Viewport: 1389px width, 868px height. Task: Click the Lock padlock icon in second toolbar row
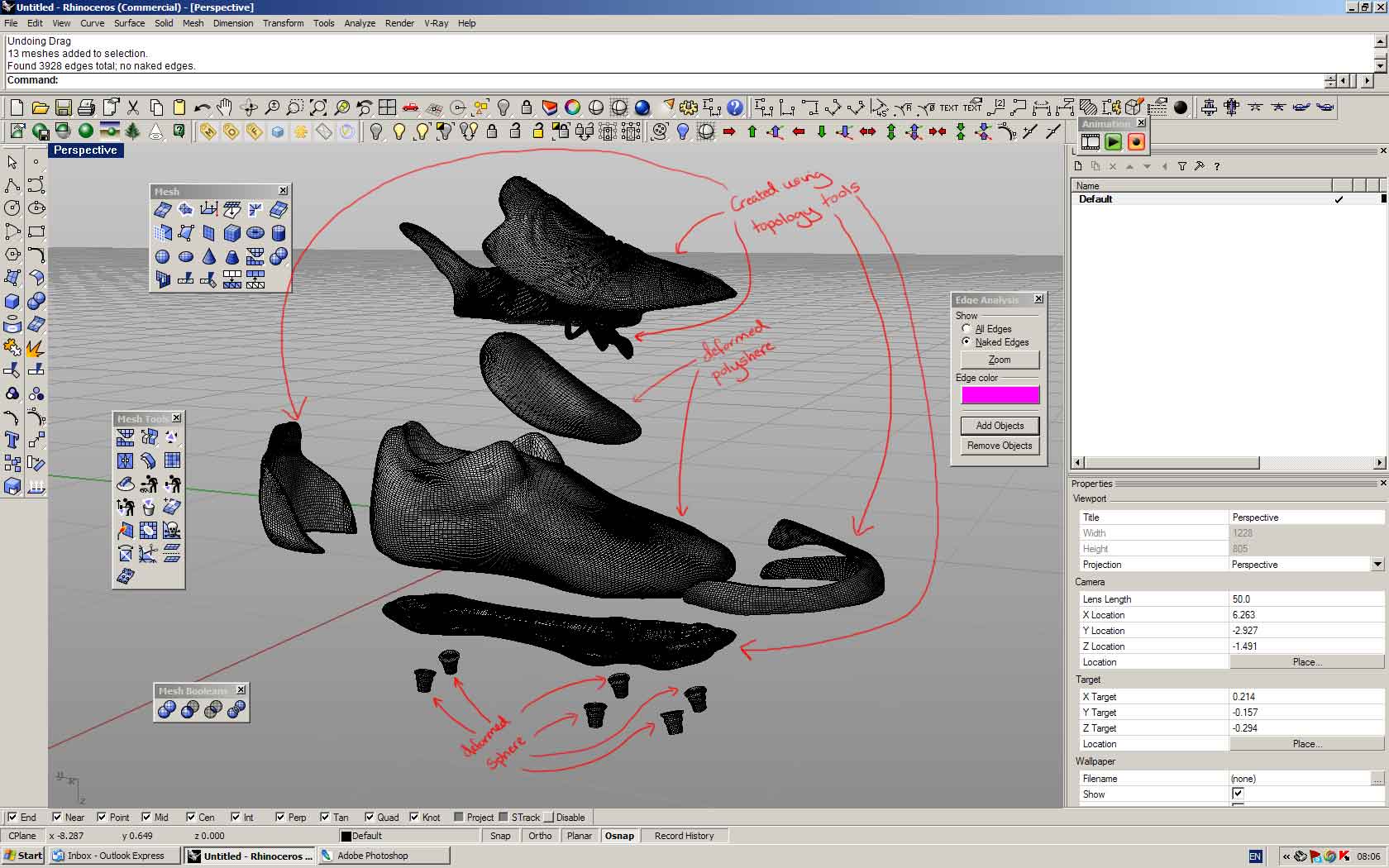(492, 131)
